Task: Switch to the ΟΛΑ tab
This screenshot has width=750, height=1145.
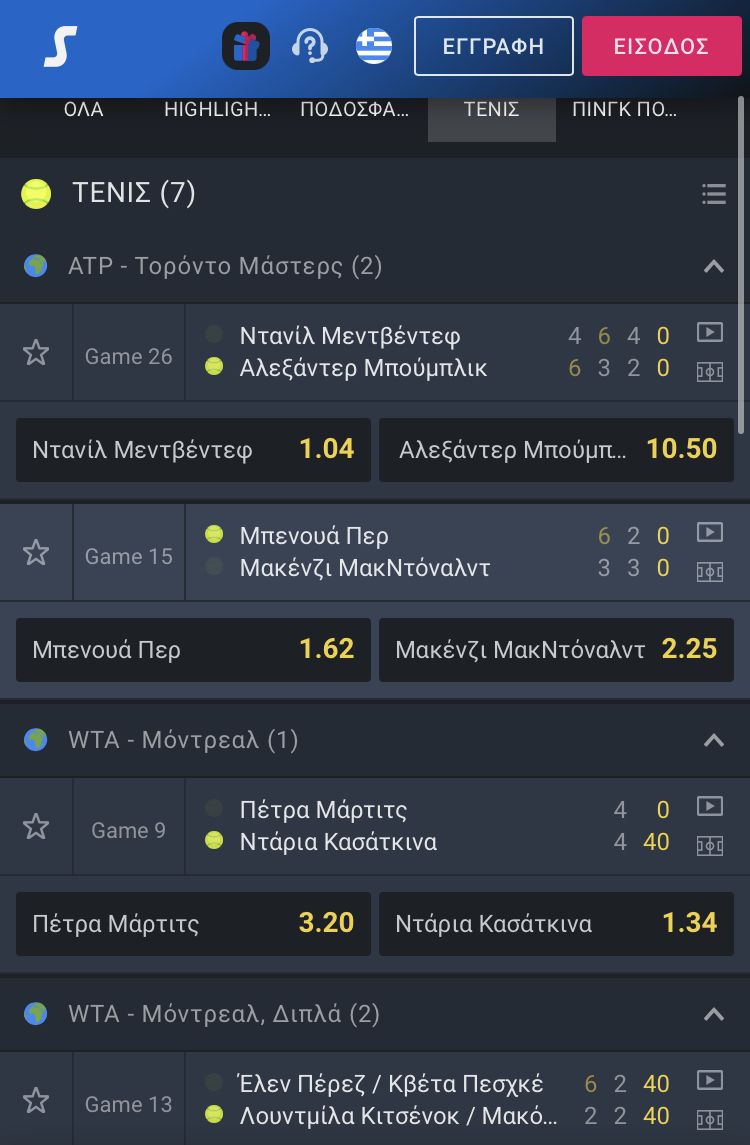Action: point(83,110)
